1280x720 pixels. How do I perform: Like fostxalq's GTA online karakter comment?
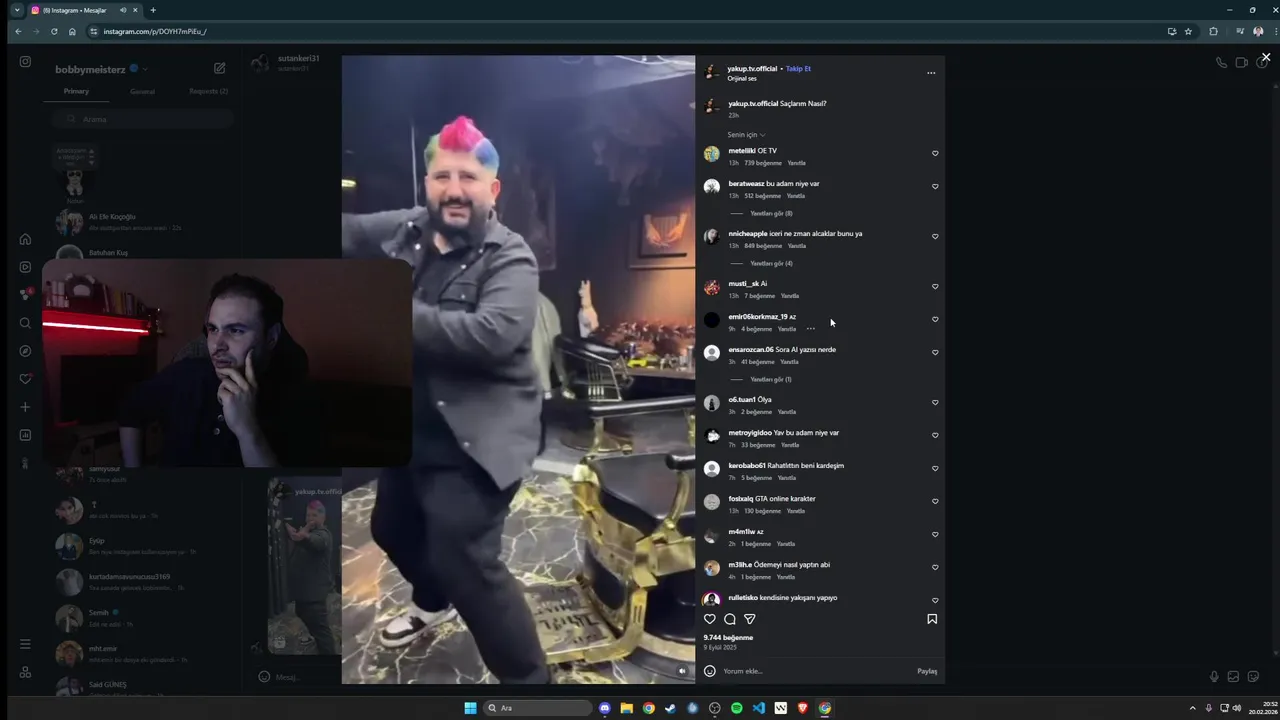coord(935,501)
